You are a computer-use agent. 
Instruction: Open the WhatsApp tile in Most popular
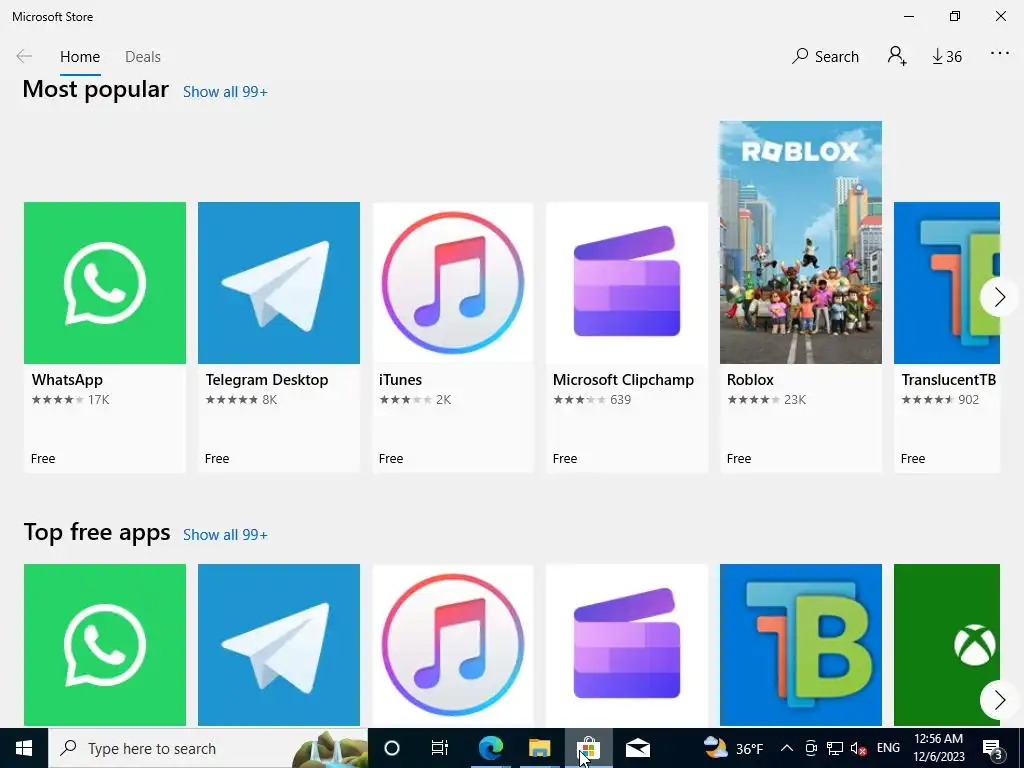pyautogui.click(x=104, y=337)
